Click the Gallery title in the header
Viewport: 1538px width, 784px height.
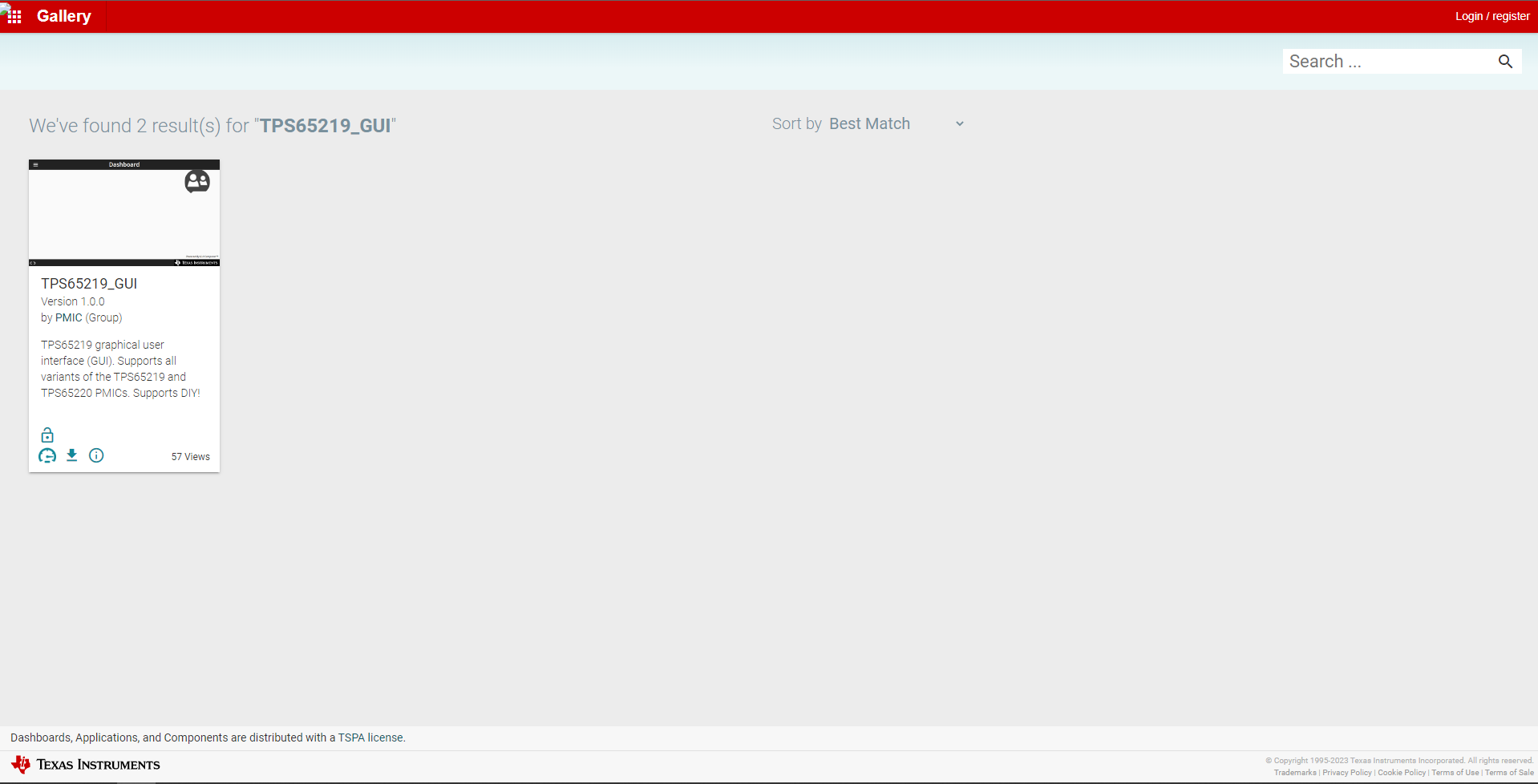63,16
